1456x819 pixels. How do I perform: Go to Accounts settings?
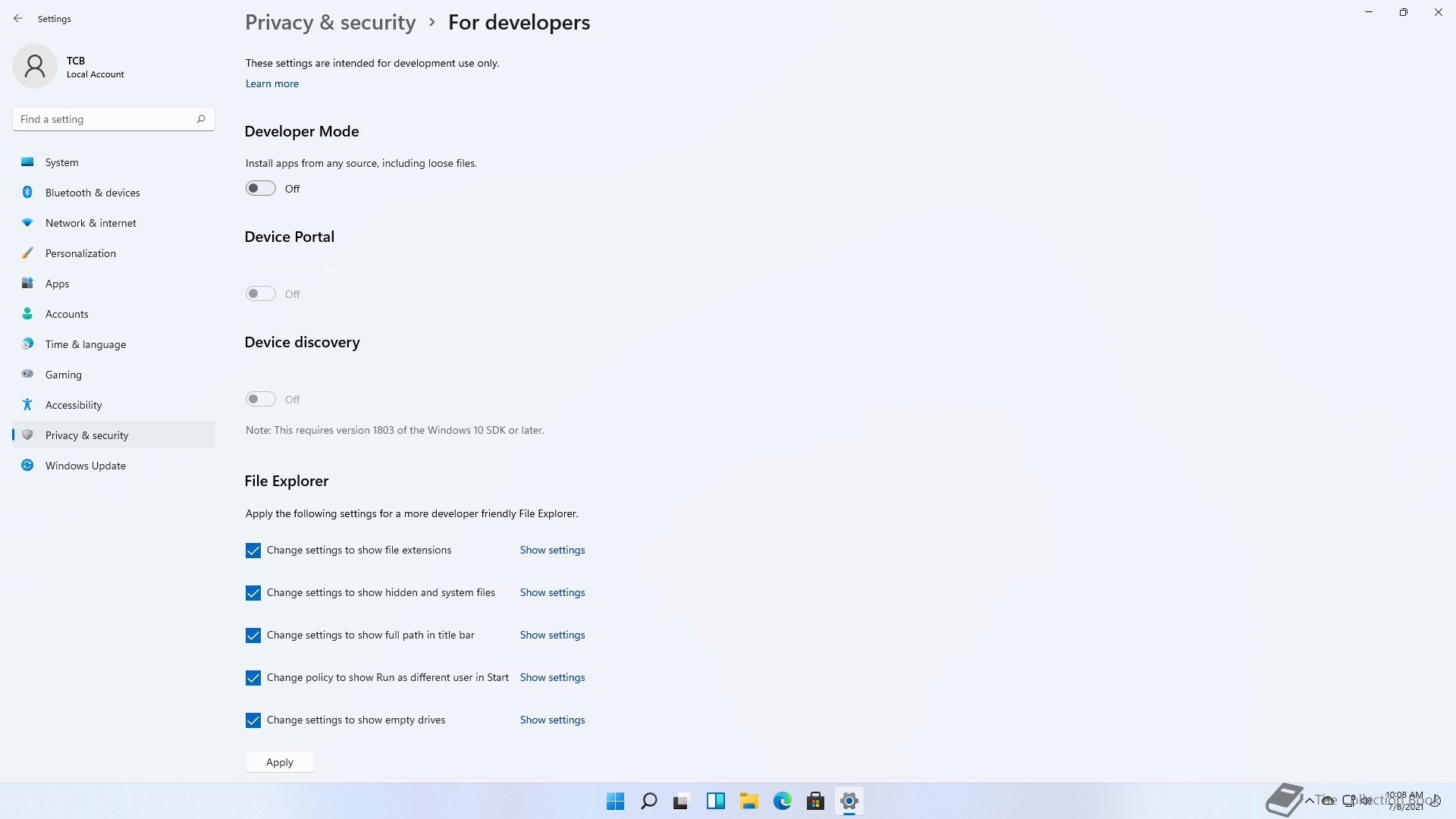(114, 314)
